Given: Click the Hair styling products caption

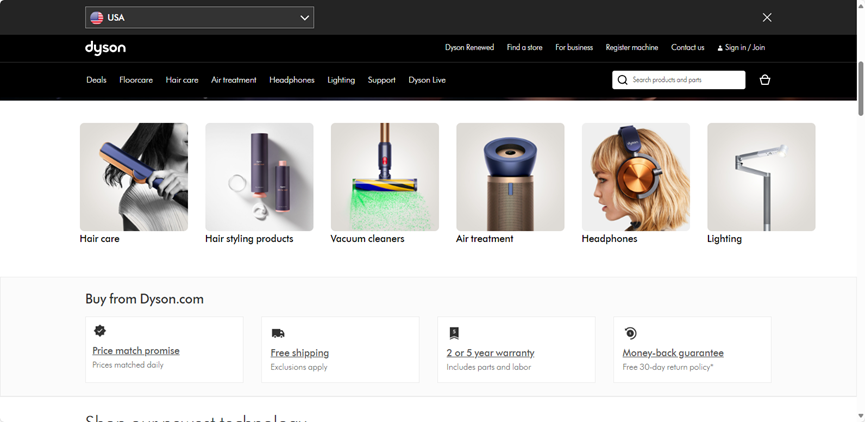Looking at the screenshot, I should pyautogui.click(x=249, y=239).
